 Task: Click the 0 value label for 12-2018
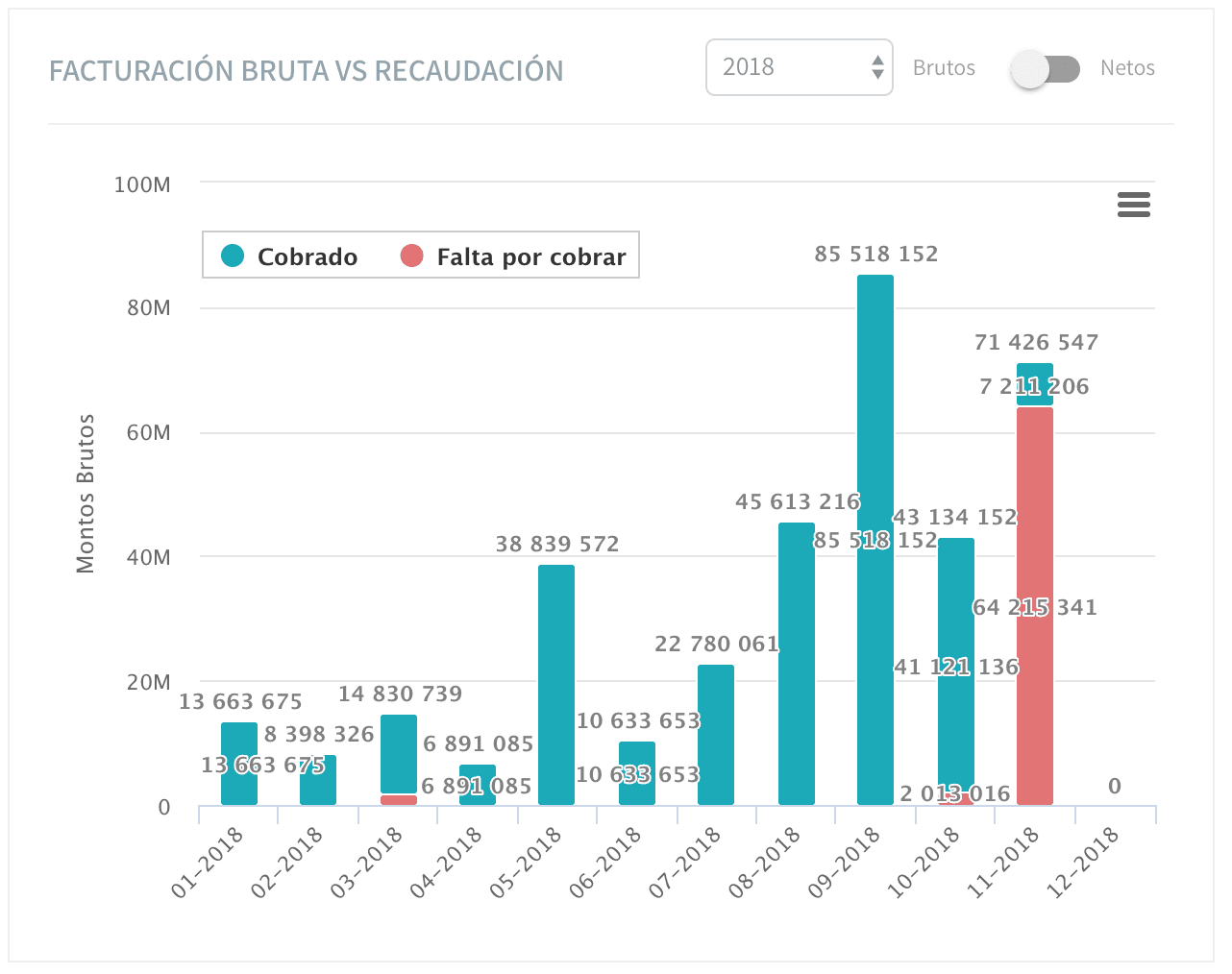[1115, 786]
